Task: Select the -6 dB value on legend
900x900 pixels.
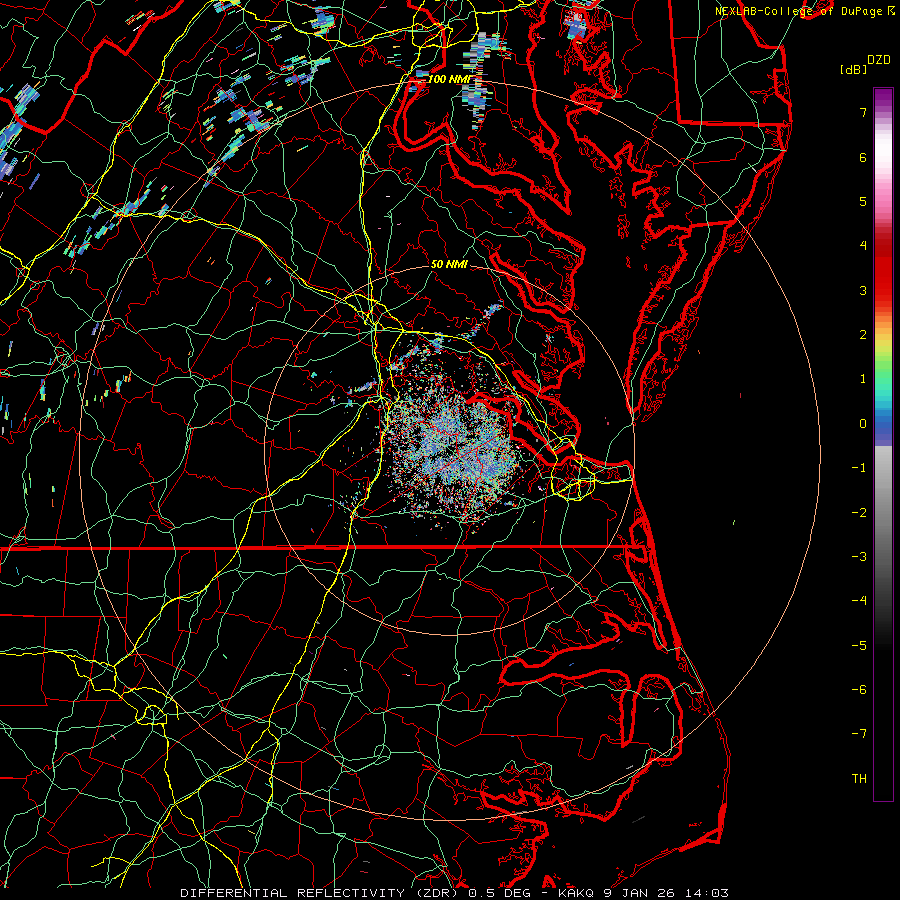Action: click(x=859, y=690)
